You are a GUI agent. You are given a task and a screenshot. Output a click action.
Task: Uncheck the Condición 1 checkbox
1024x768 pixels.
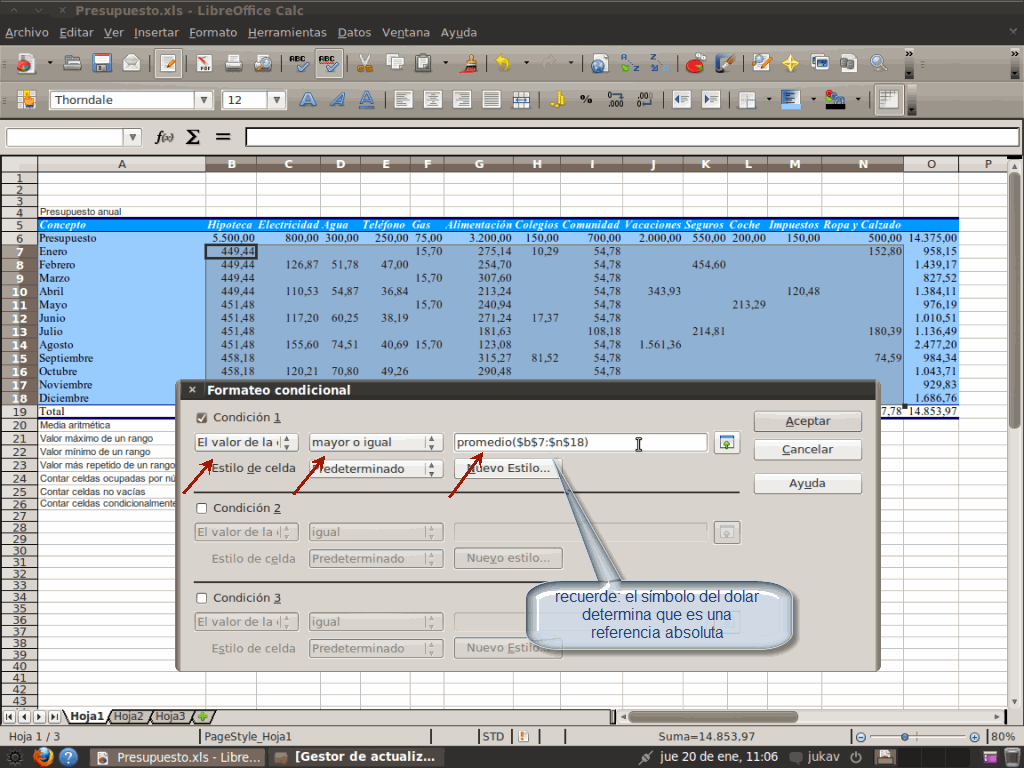click(202, 418)
